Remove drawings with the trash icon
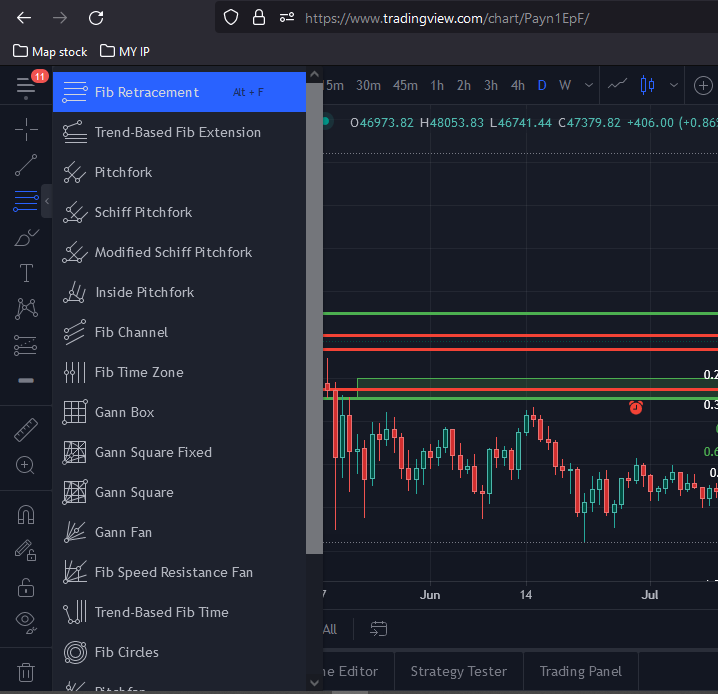Image resolution: width=718 pixels, height=694 pixels. tap(26, 672)
